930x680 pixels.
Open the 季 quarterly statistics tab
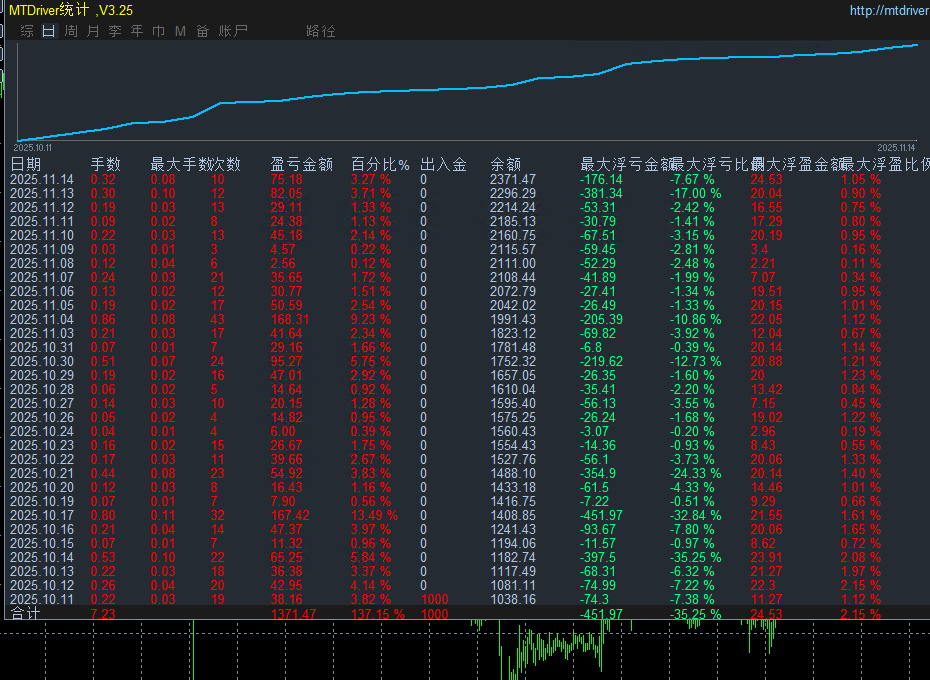pos(115,31)
